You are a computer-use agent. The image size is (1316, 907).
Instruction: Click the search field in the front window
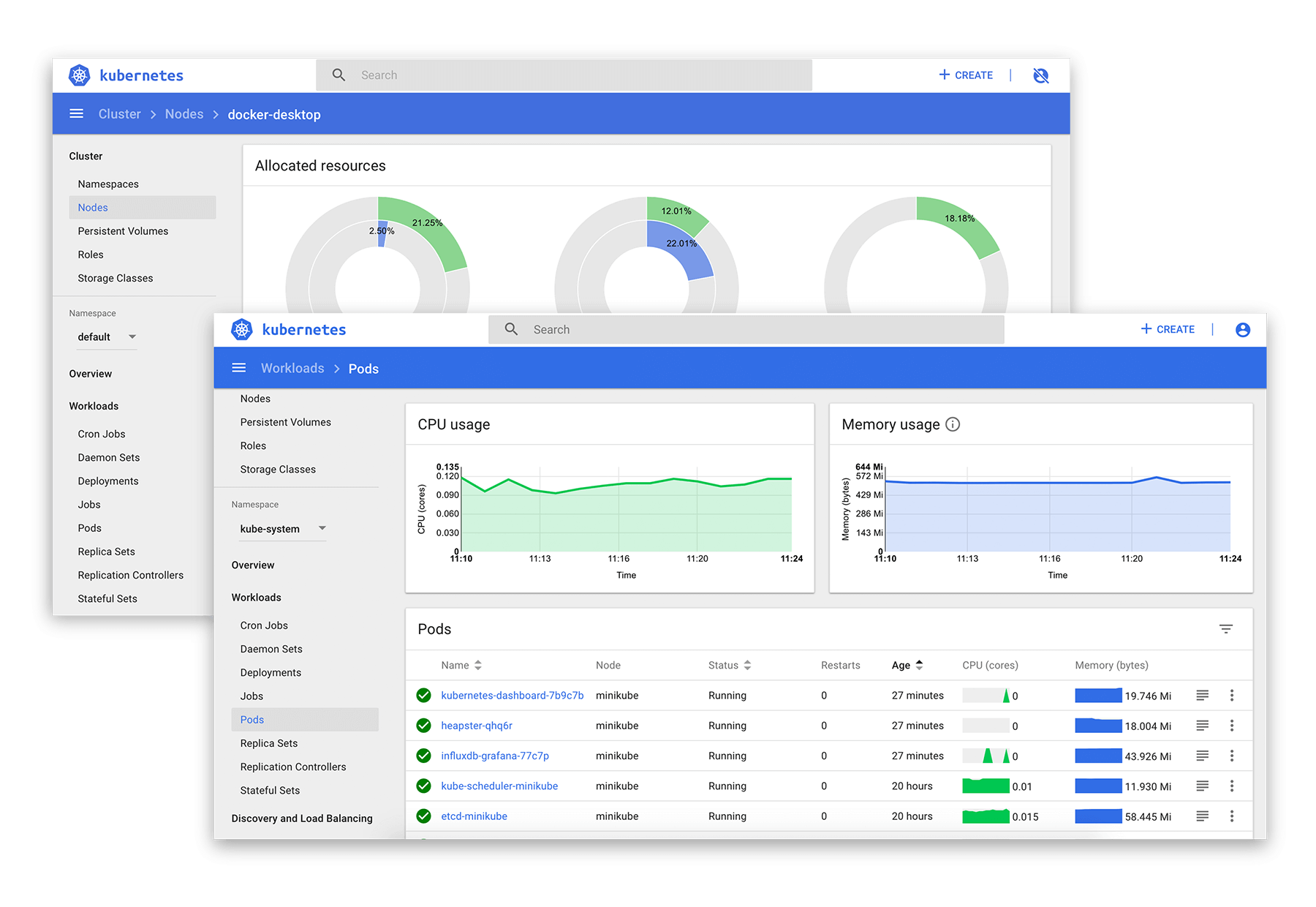[x=746, y=329]
